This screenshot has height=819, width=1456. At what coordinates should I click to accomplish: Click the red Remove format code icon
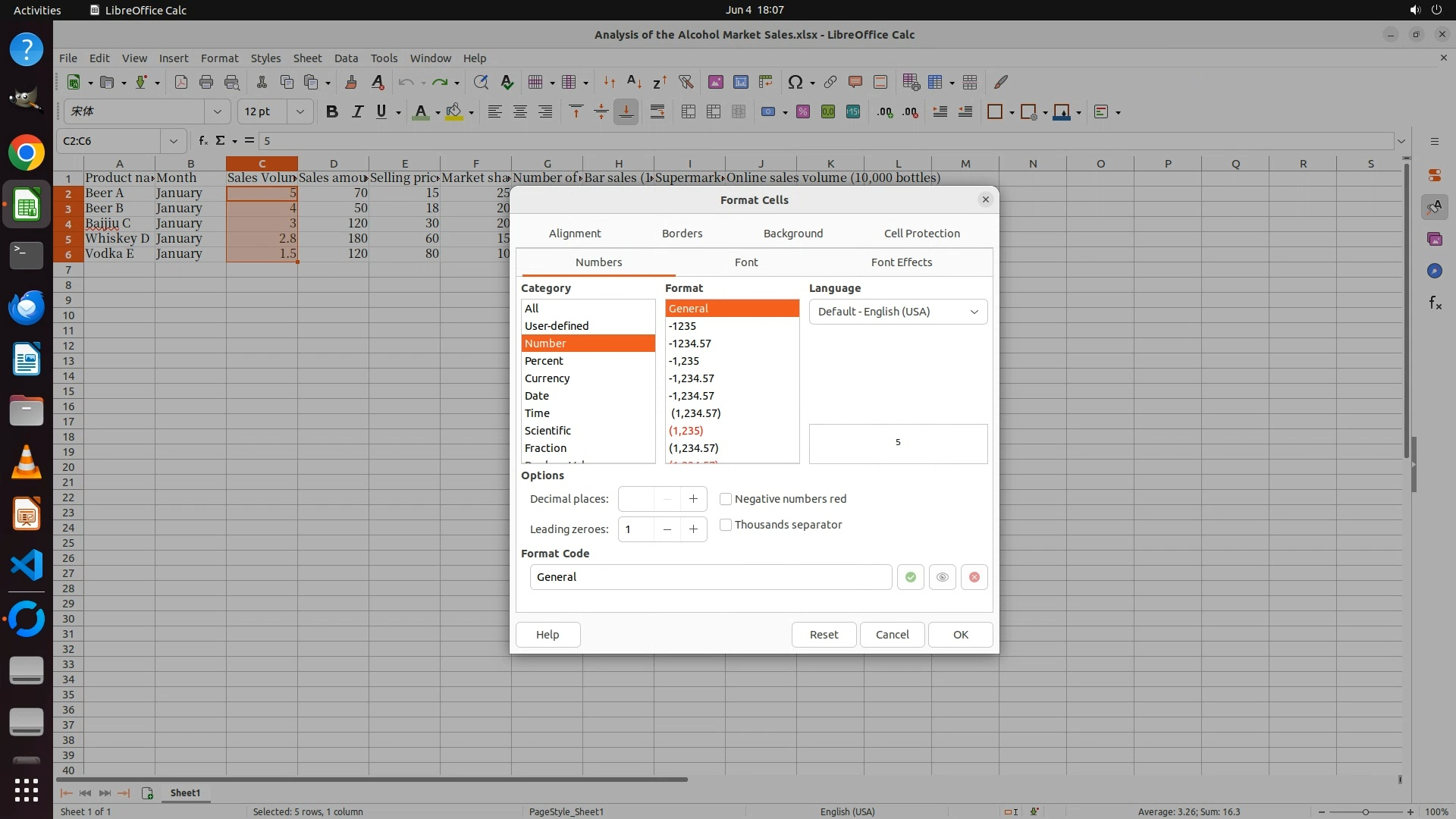click(974, 577)
